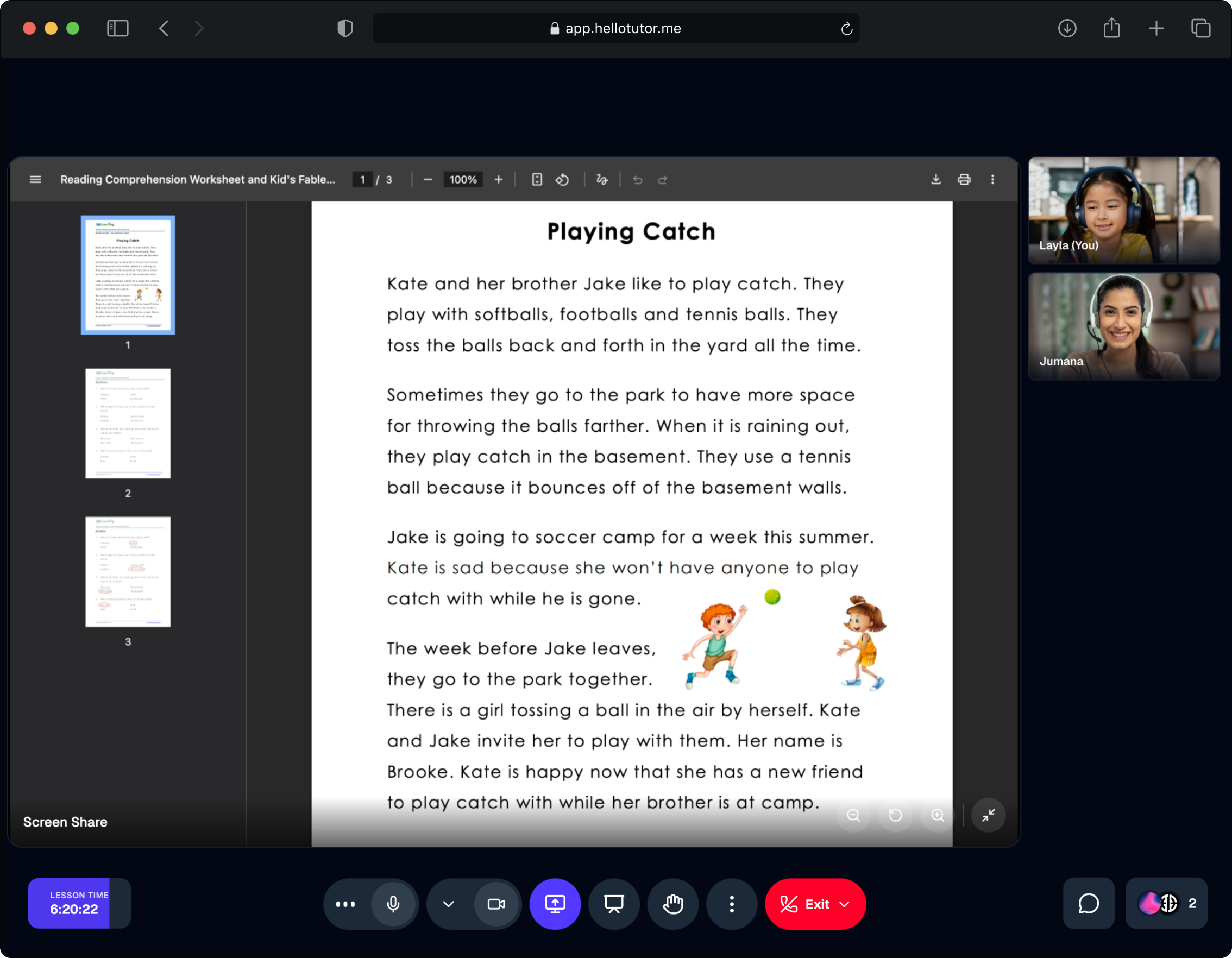
Task: Select the PDF draw annotation tool
Action: 602,180
